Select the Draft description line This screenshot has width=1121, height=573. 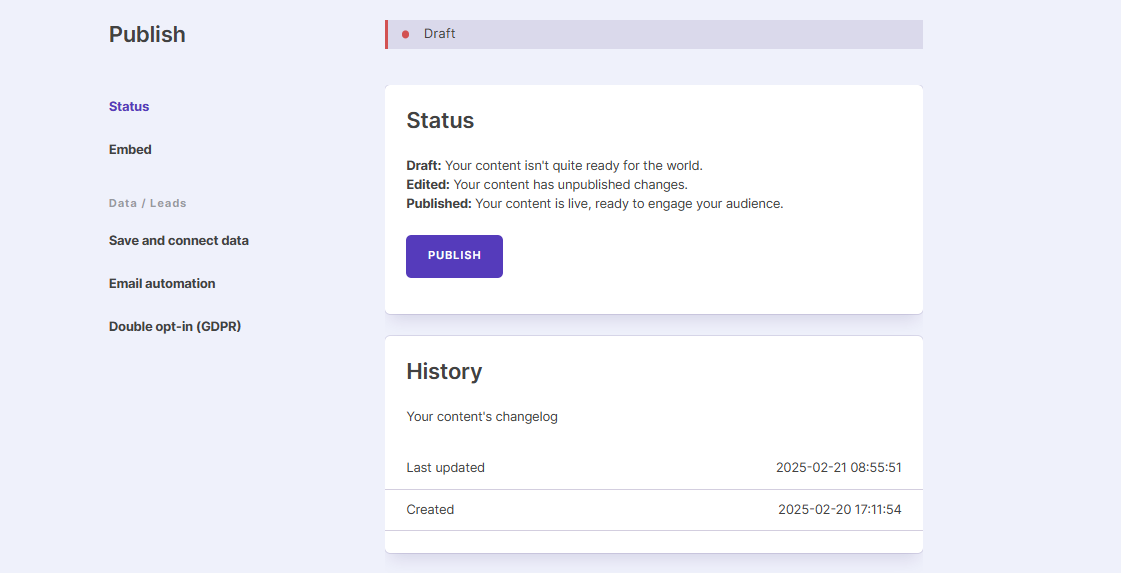(x=554, y=166)
